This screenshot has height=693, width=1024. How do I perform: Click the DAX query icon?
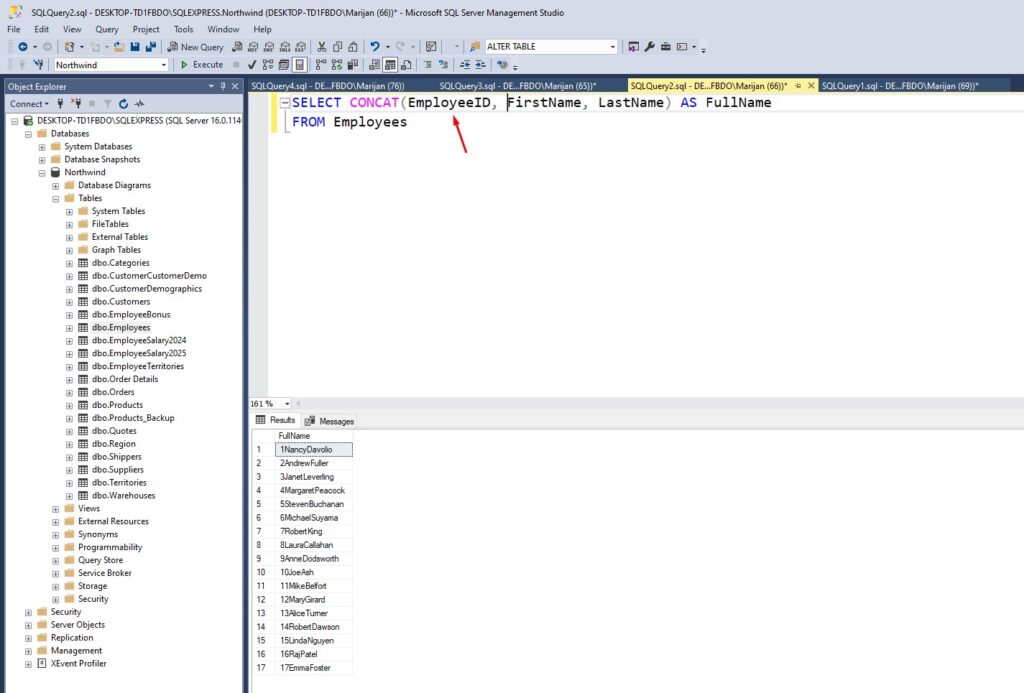coord(300,47)
